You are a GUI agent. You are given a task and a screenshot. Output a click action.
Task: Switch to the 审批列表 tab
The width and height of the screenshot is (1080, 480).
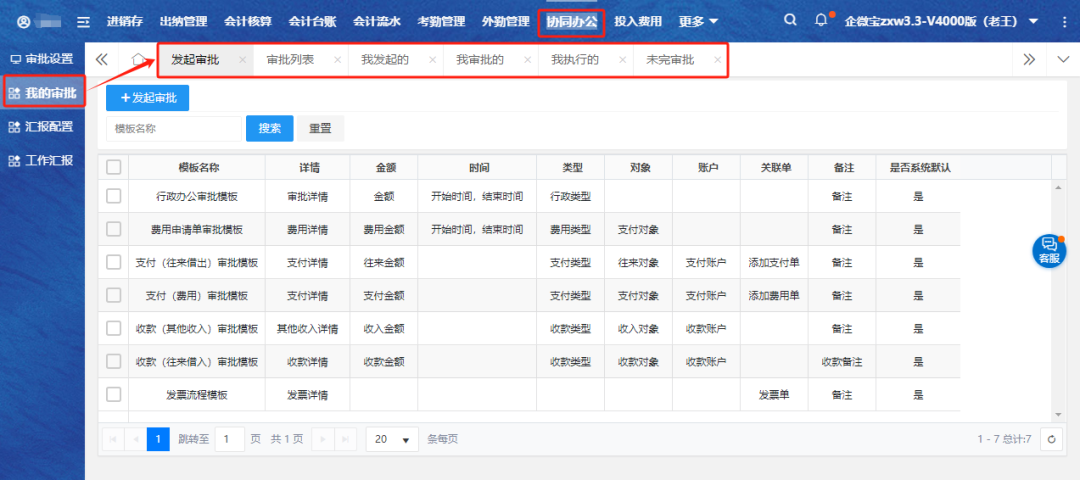coord(291,60)
